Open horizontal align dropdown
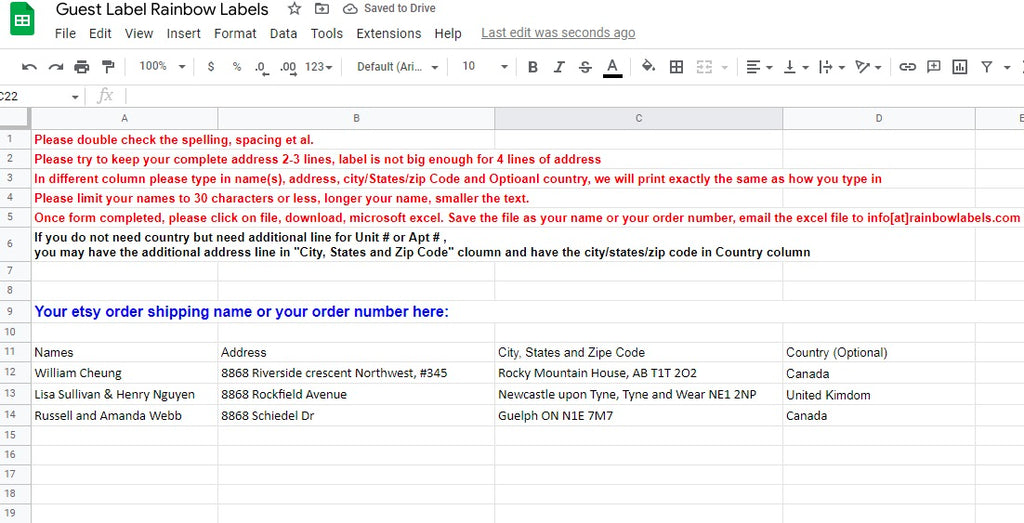1024x523 pixels. point(760,67)
